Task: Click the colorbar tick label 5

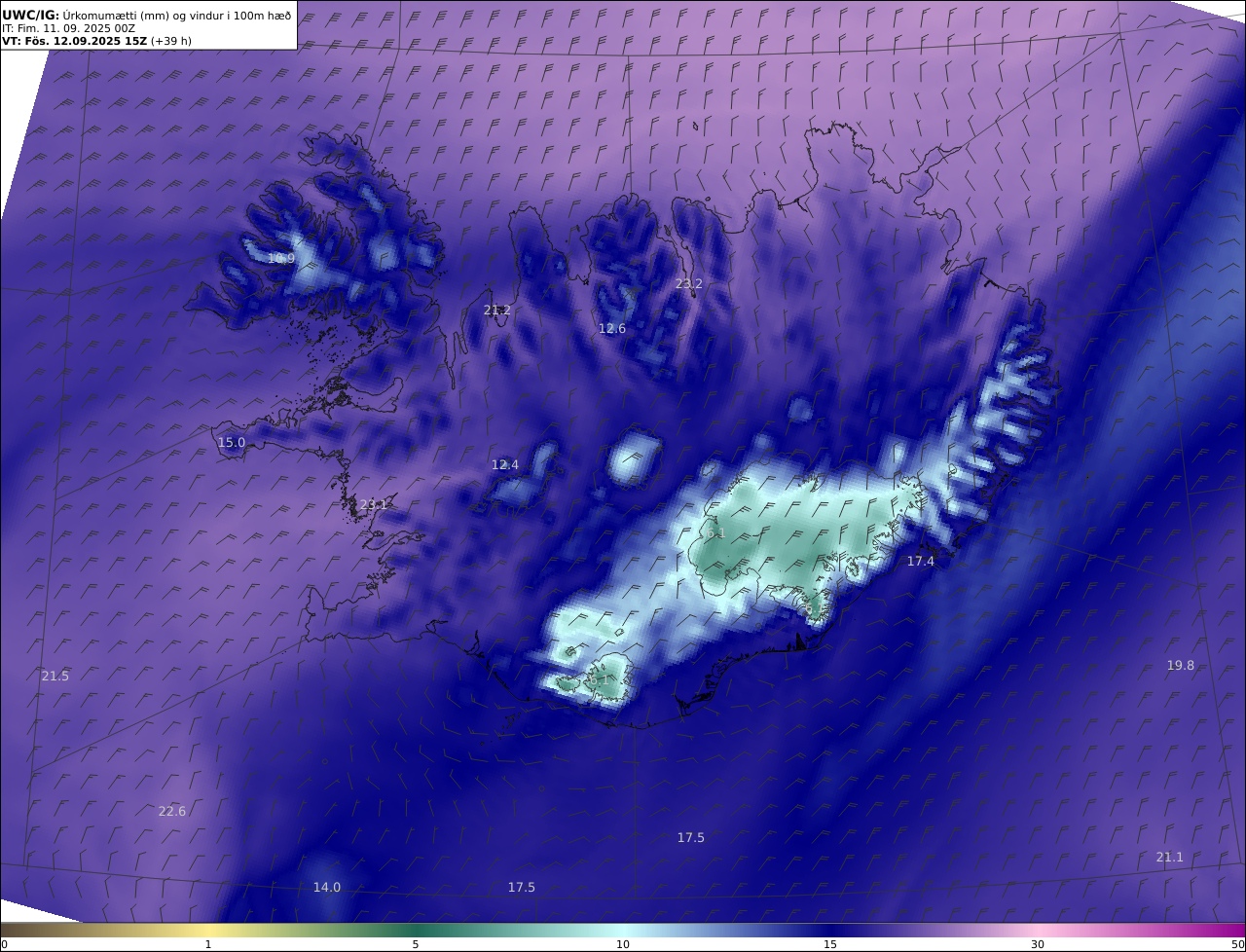Action: tap(416, 945)
